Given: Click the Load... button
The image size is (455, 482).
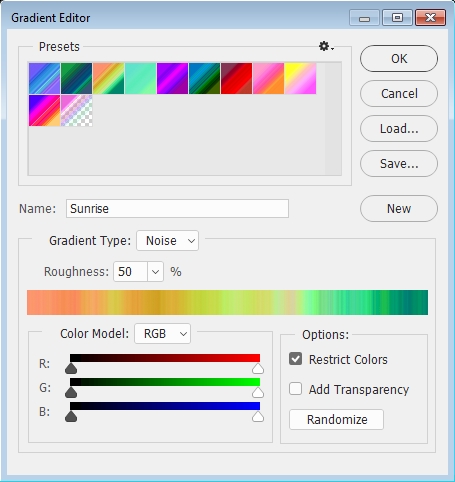Looking at the screenshot, I should pos(399,129).
